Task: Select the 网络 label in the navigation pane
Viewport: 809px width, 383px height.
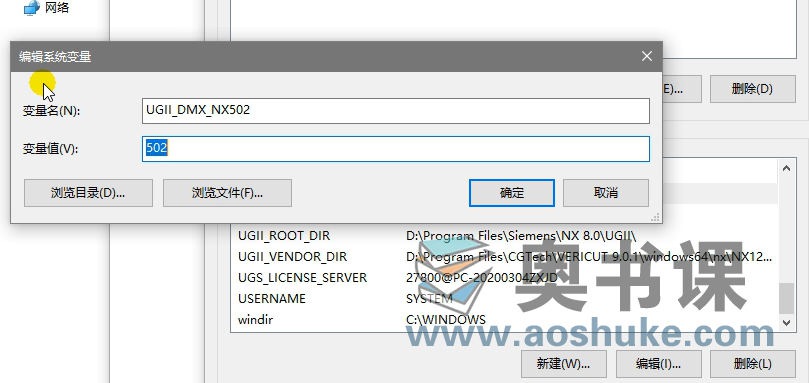Action: pos(57,8)
